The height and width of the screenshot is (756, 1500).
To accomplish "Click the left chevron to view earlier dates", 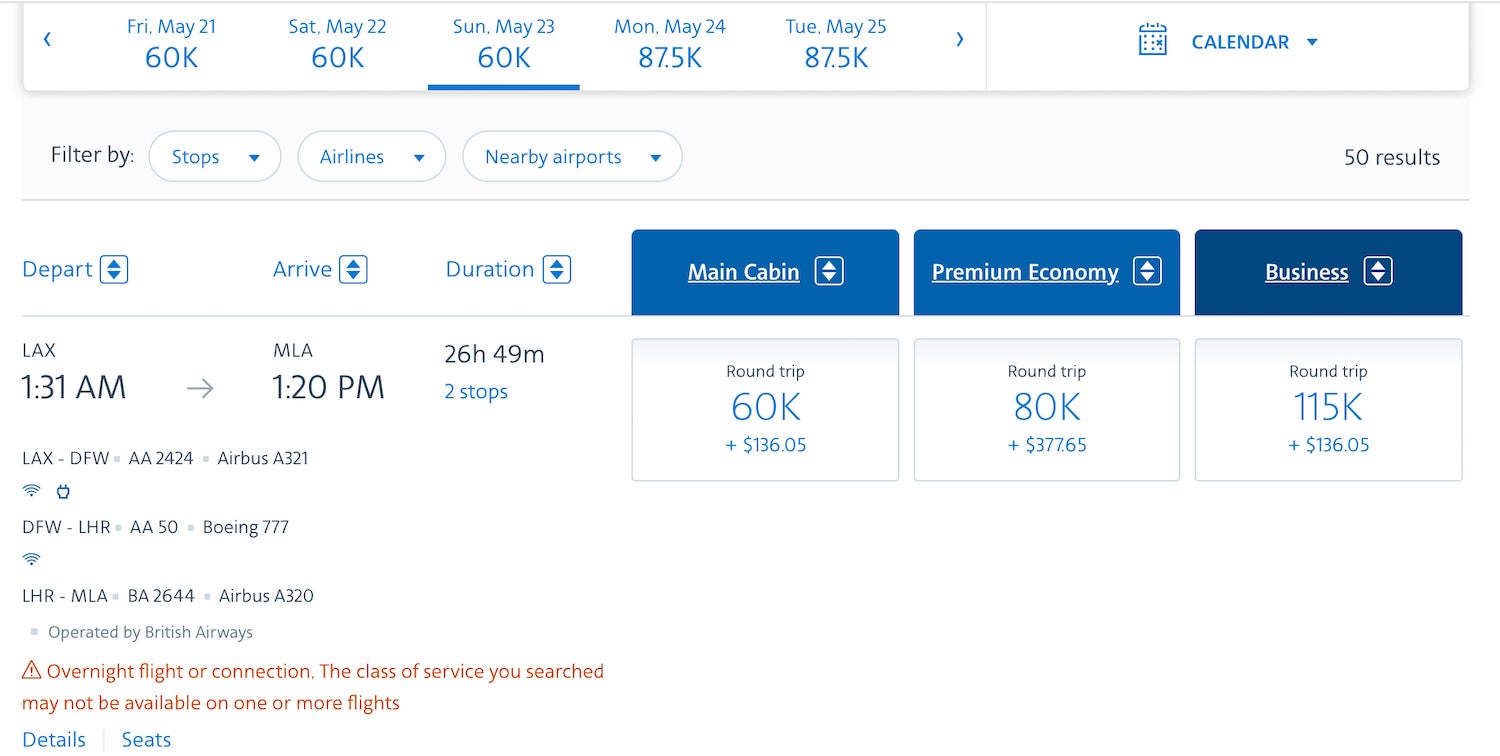I will (x=48, y=39).
